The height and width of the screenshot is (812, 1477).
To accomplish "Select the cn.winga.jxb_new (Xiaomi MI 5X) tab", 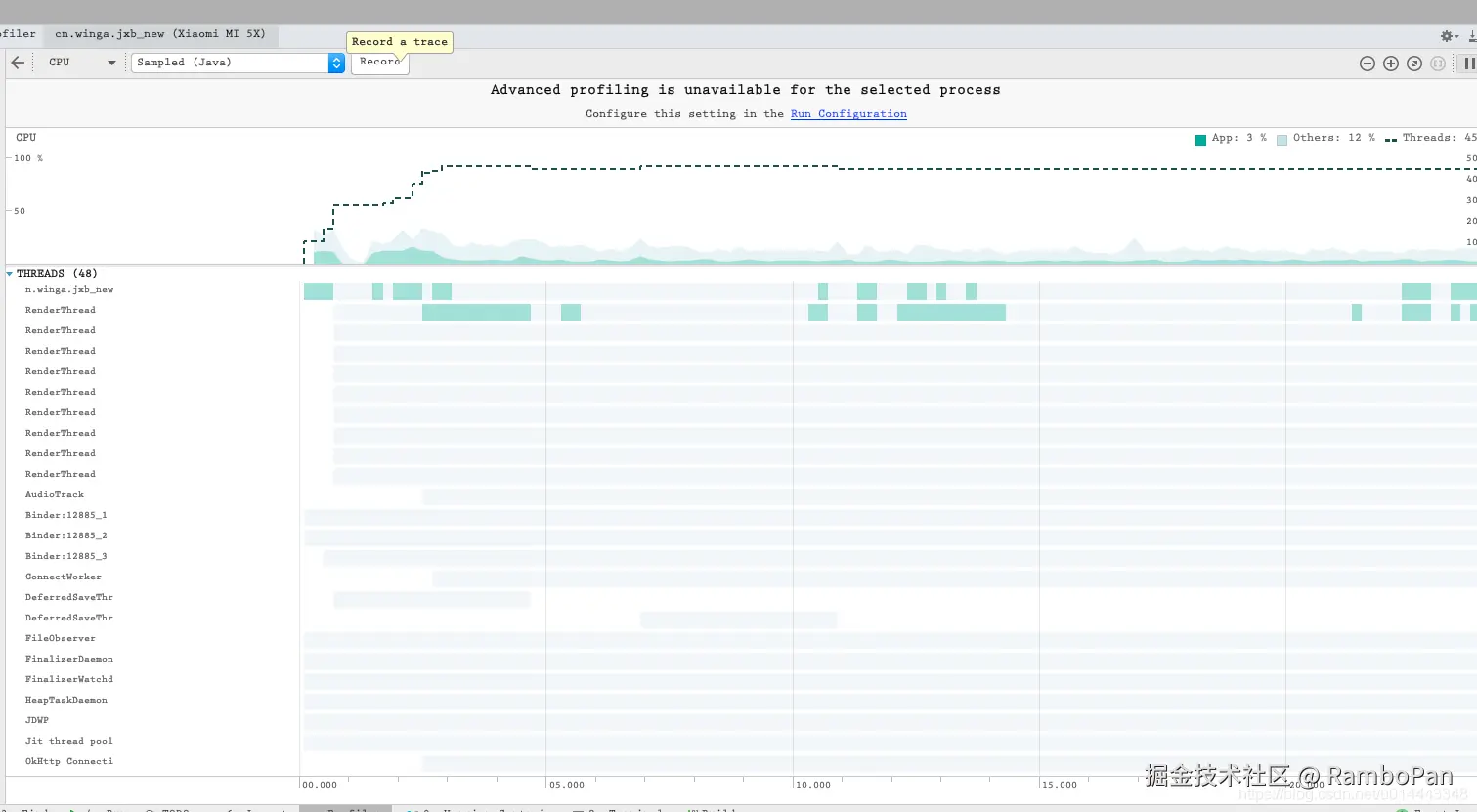I will tap(160, 34).
